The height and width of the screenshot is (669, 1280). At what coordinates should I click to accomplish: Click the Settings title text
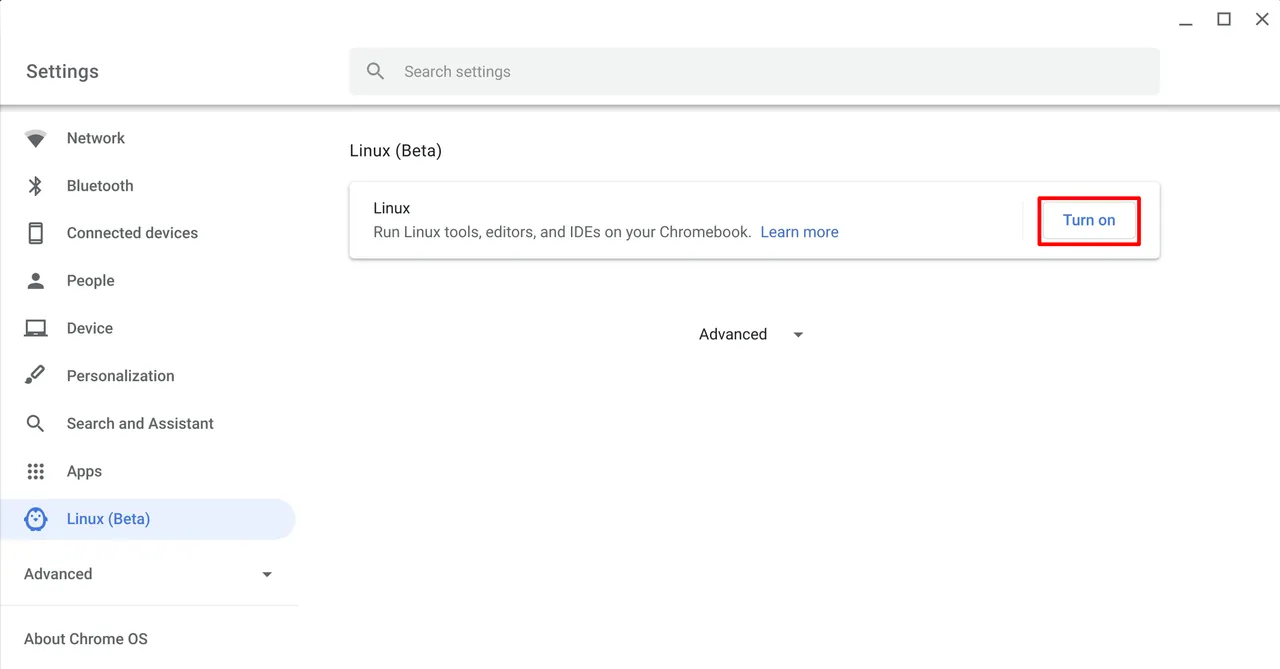tap(62, 72)
